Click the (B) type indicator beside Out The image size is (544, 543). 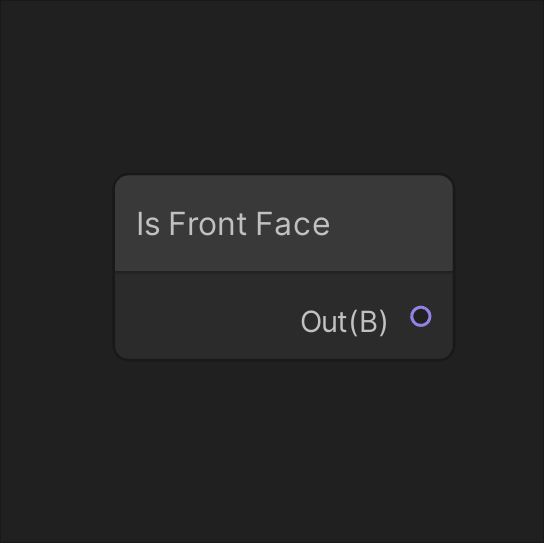click(x=368, y=322)
